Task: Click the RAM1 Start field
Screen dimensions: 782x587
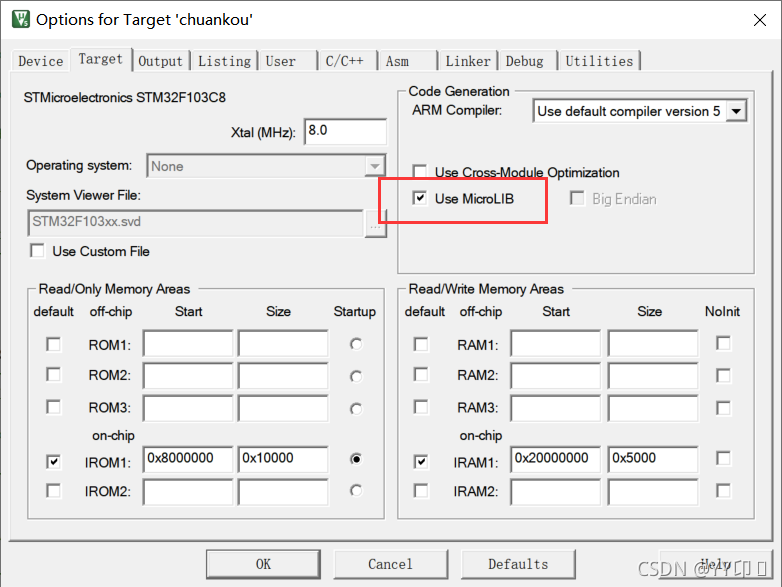Action: point(556,343)
